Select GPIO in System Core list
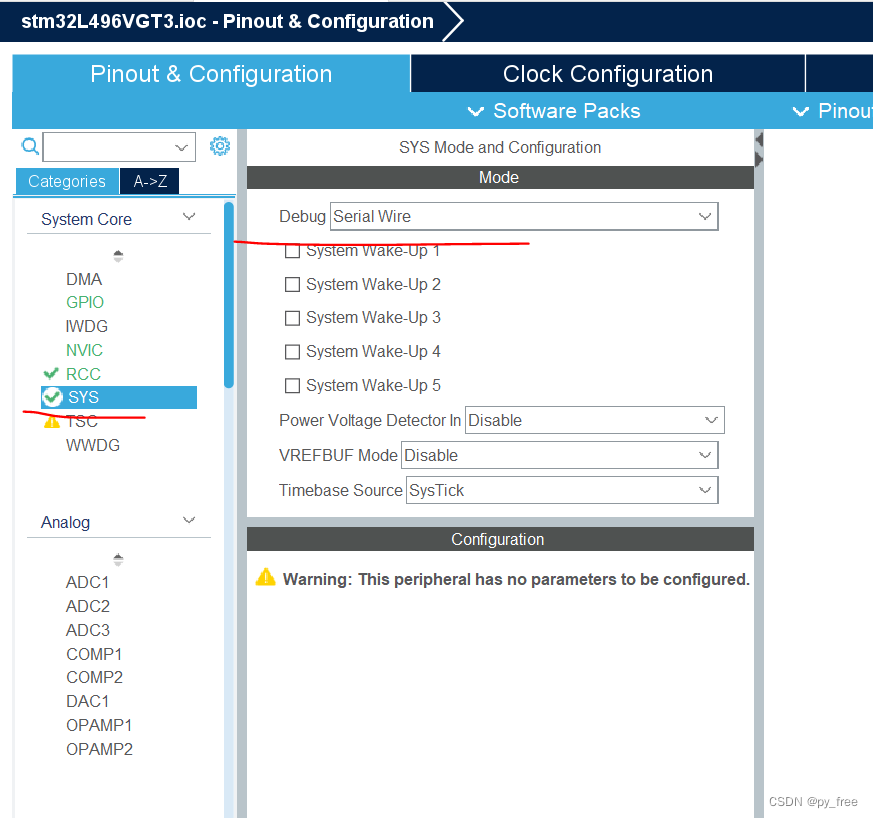 click(x=85, y=302)
